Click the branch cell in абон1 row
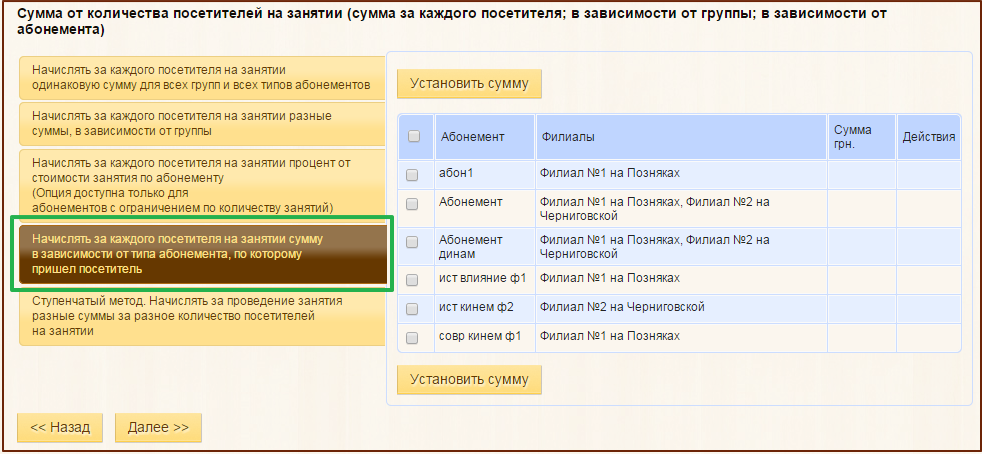 (681, 175)
